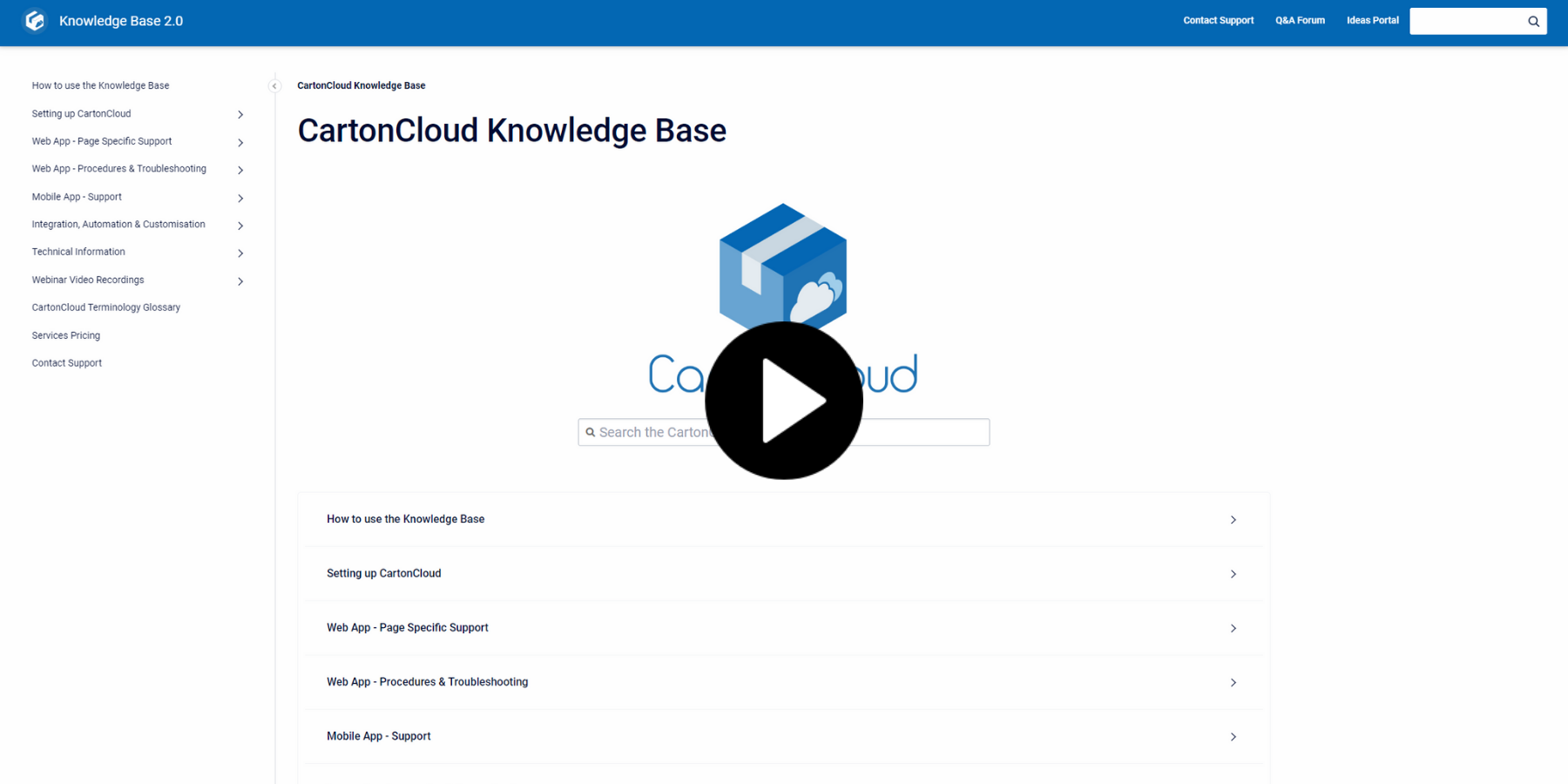Image resolution: width=1568 pixels, height=784 pixels.
Task: Open Setting up CartonCloud sidebar link
Action: coord(81,113)
